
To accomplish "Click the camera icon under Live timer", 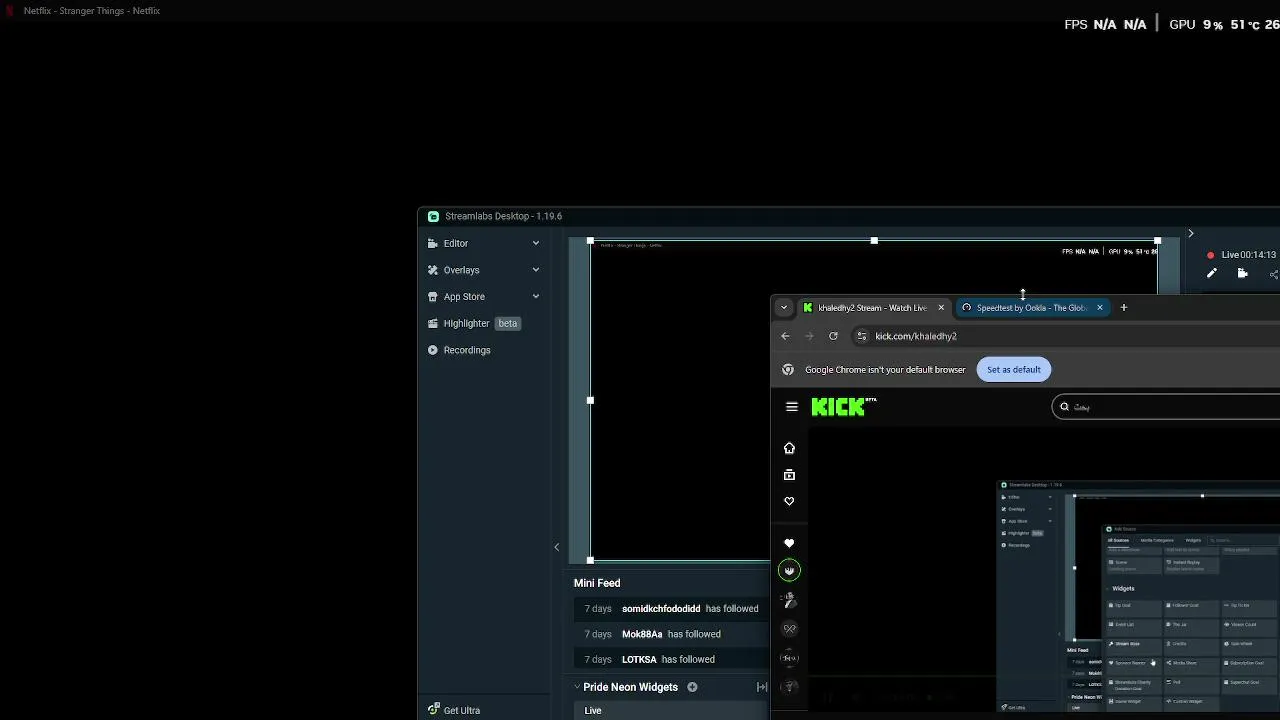I will click(1243, 274).
